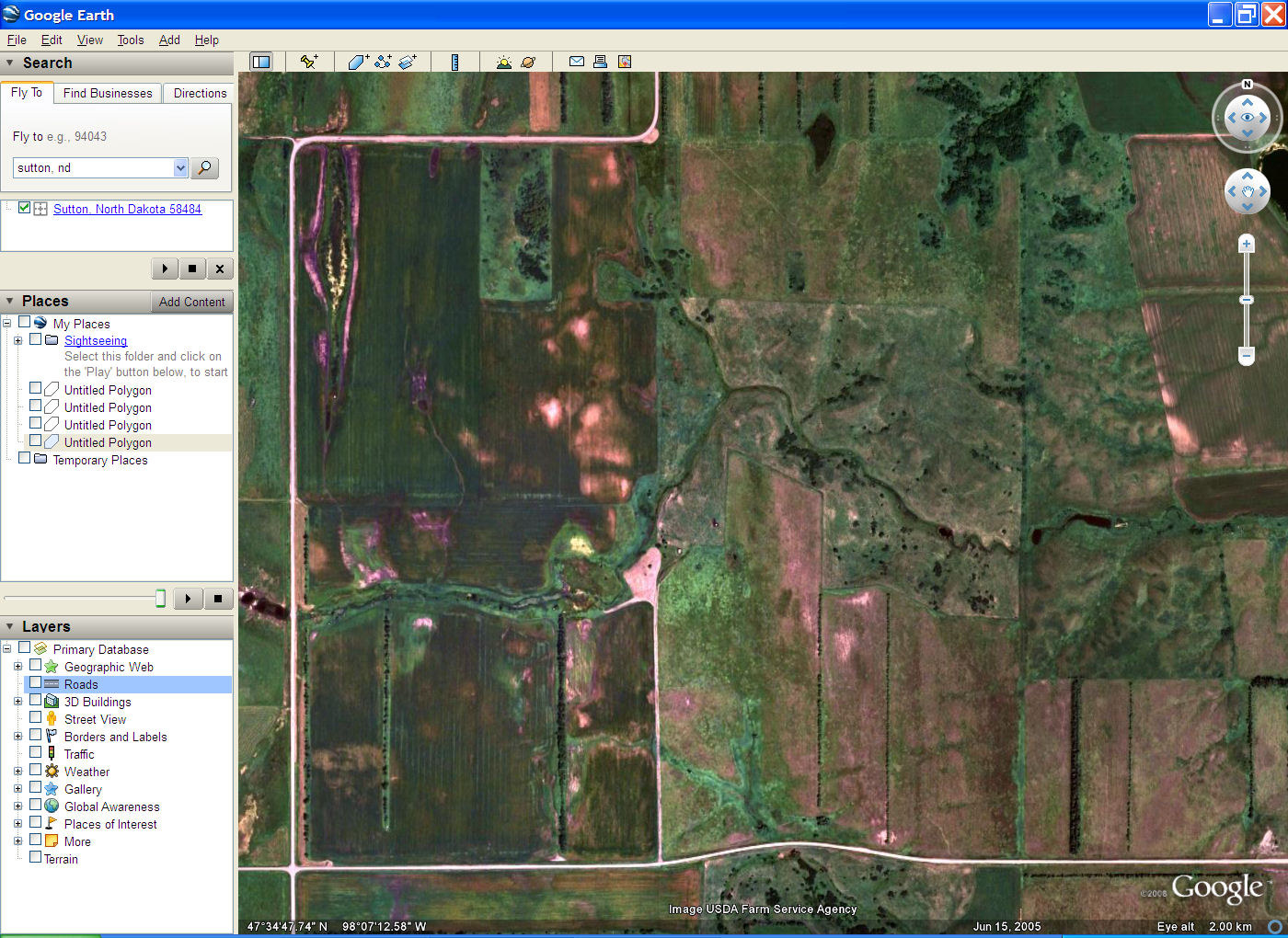Open the Tools menu
Screen dimensions: 1288x938
[131, 40]
